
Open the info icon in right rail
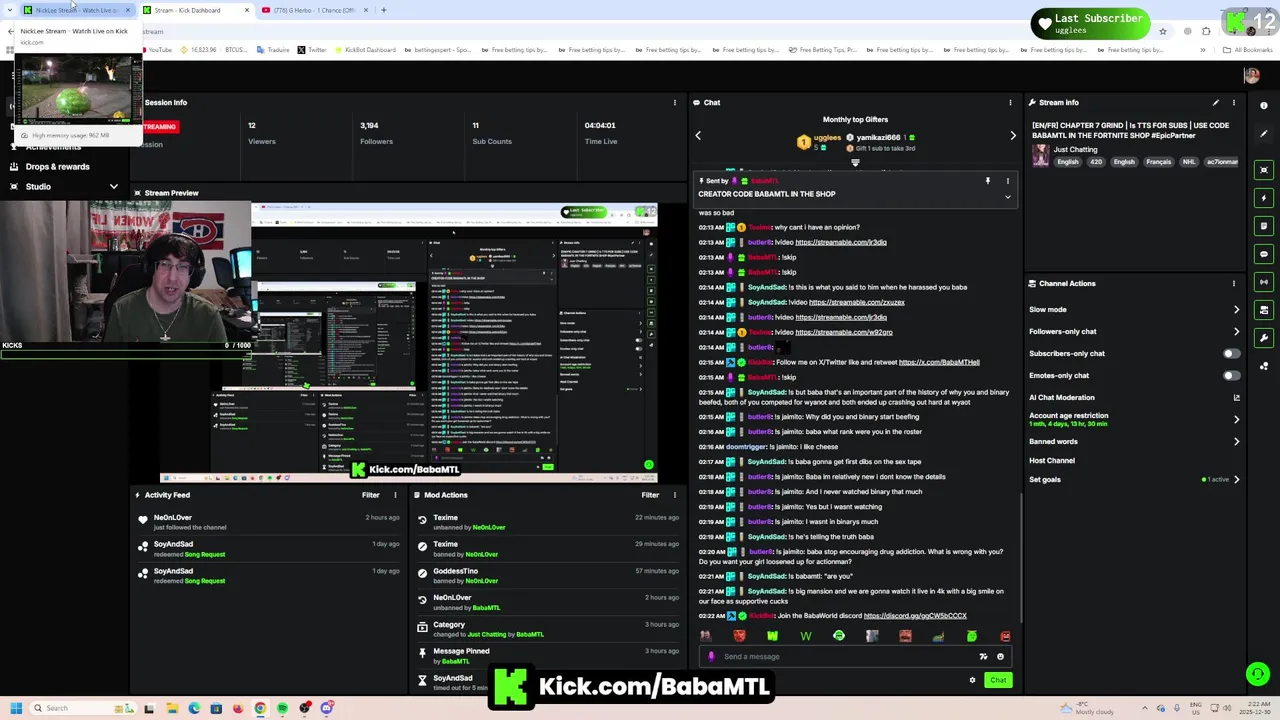[1264, 105]
